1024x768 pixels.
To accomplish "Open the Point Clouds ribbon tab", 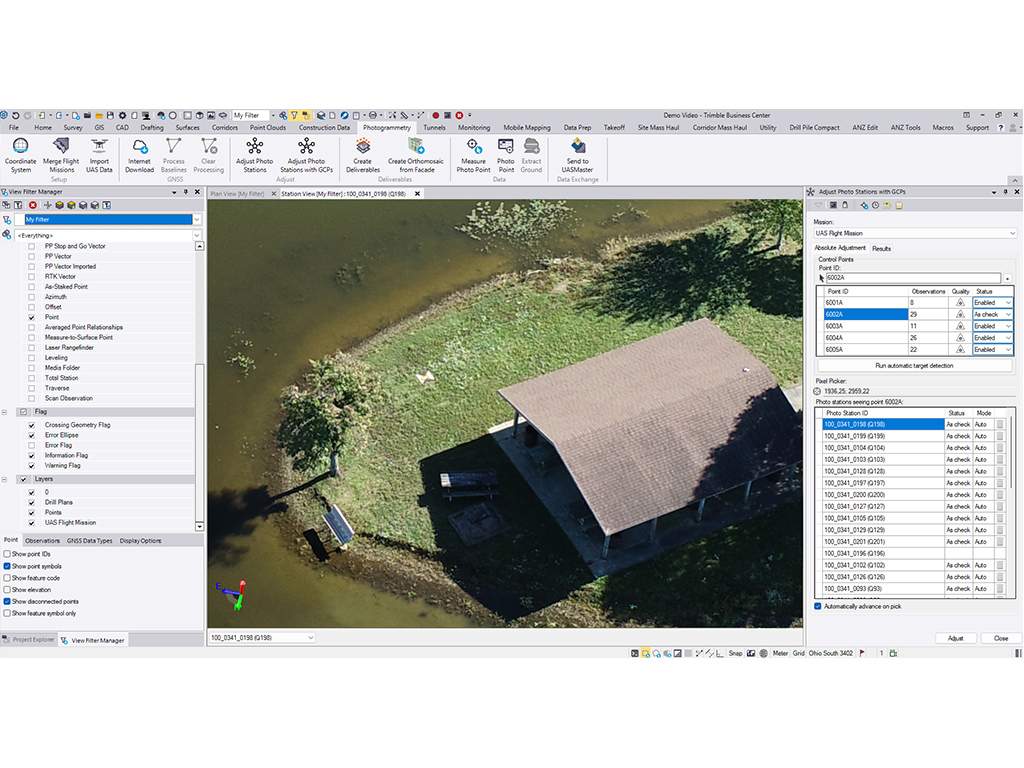I will (268, 128).
